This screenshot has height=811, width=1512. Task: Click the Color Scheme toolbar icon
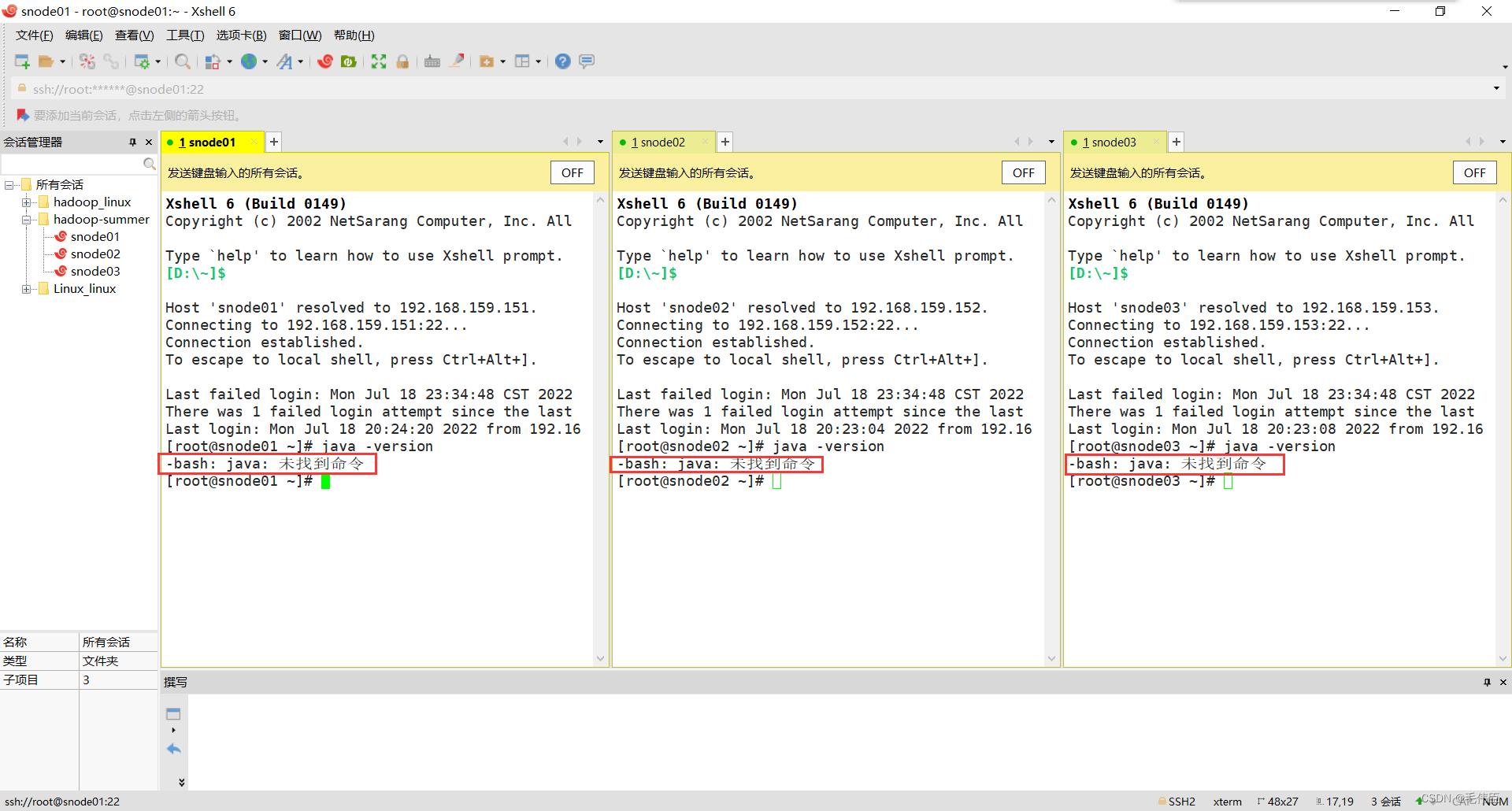click(213, 61)
